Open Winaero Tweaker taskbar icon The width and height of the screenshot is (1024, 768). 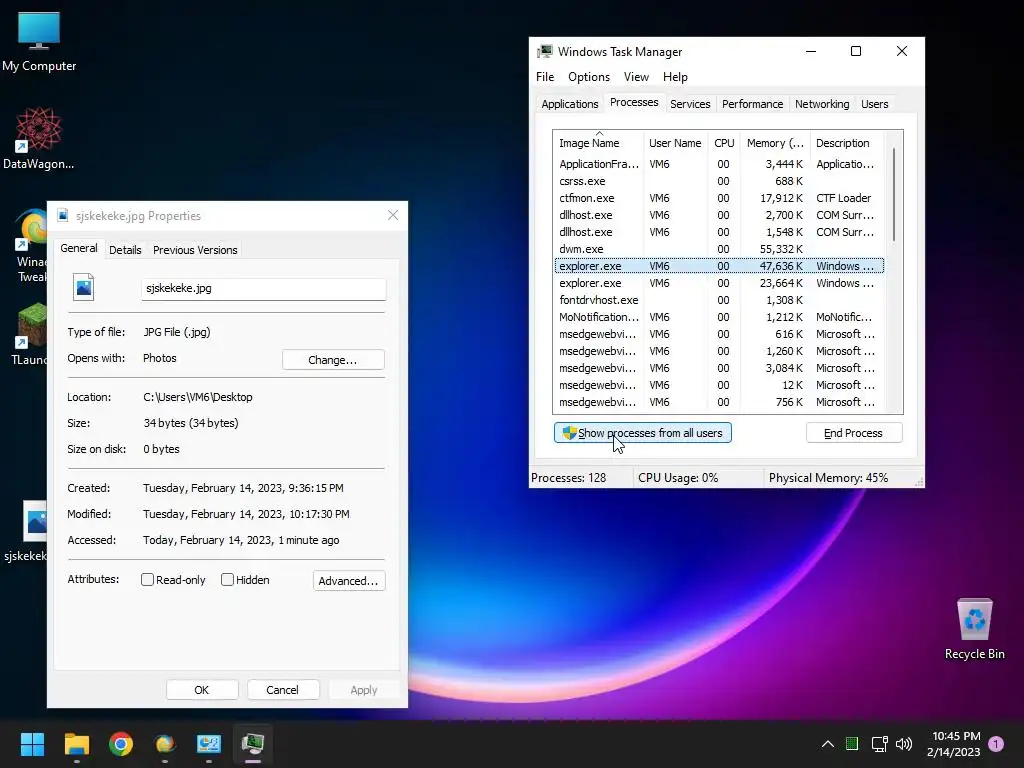pyautogui.click(x=165, y=744)
